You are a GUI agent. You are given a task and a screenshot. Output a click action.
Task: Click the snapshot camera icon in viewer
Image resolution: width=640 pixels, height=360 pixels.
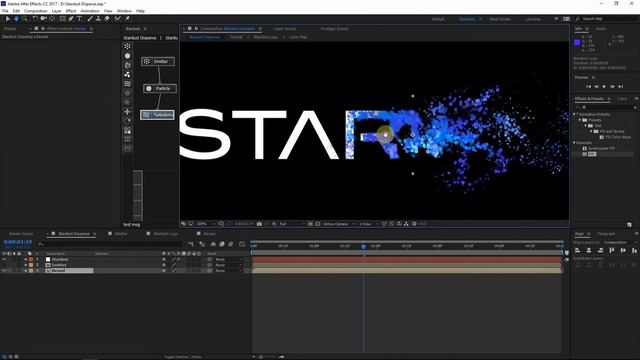[x=259, y=224]
